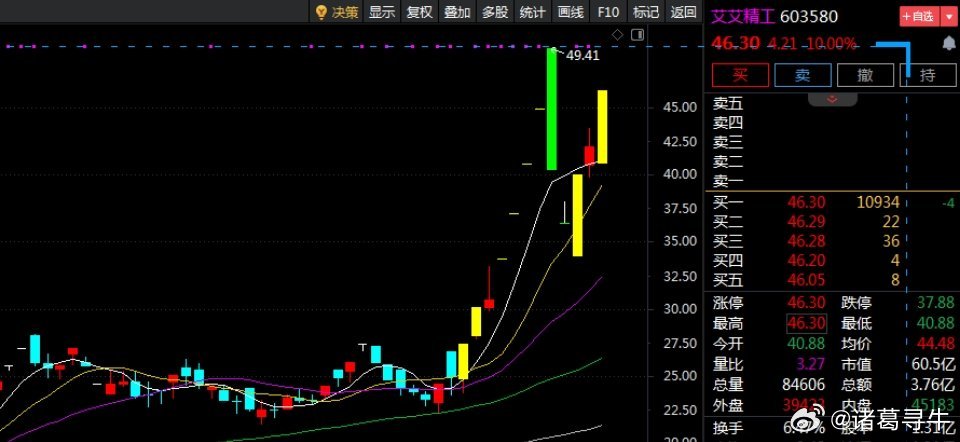Click the latest yellow candlestick
Screen dimensions: 960x442
pyautogui.click(x=602, y=127)
